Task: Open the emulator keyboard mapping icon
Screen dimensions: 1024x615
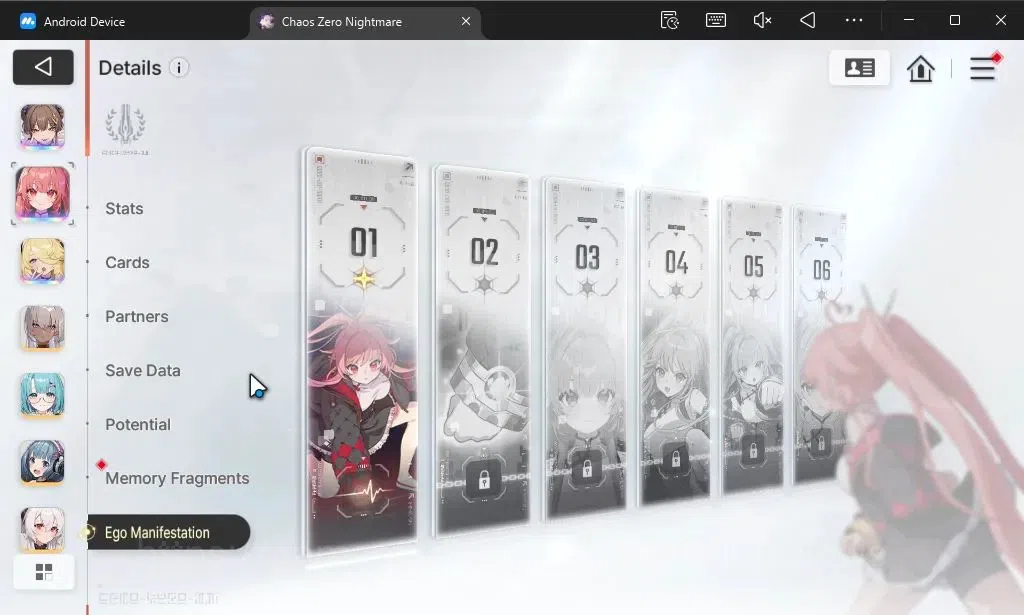Action: coord(716,20)
